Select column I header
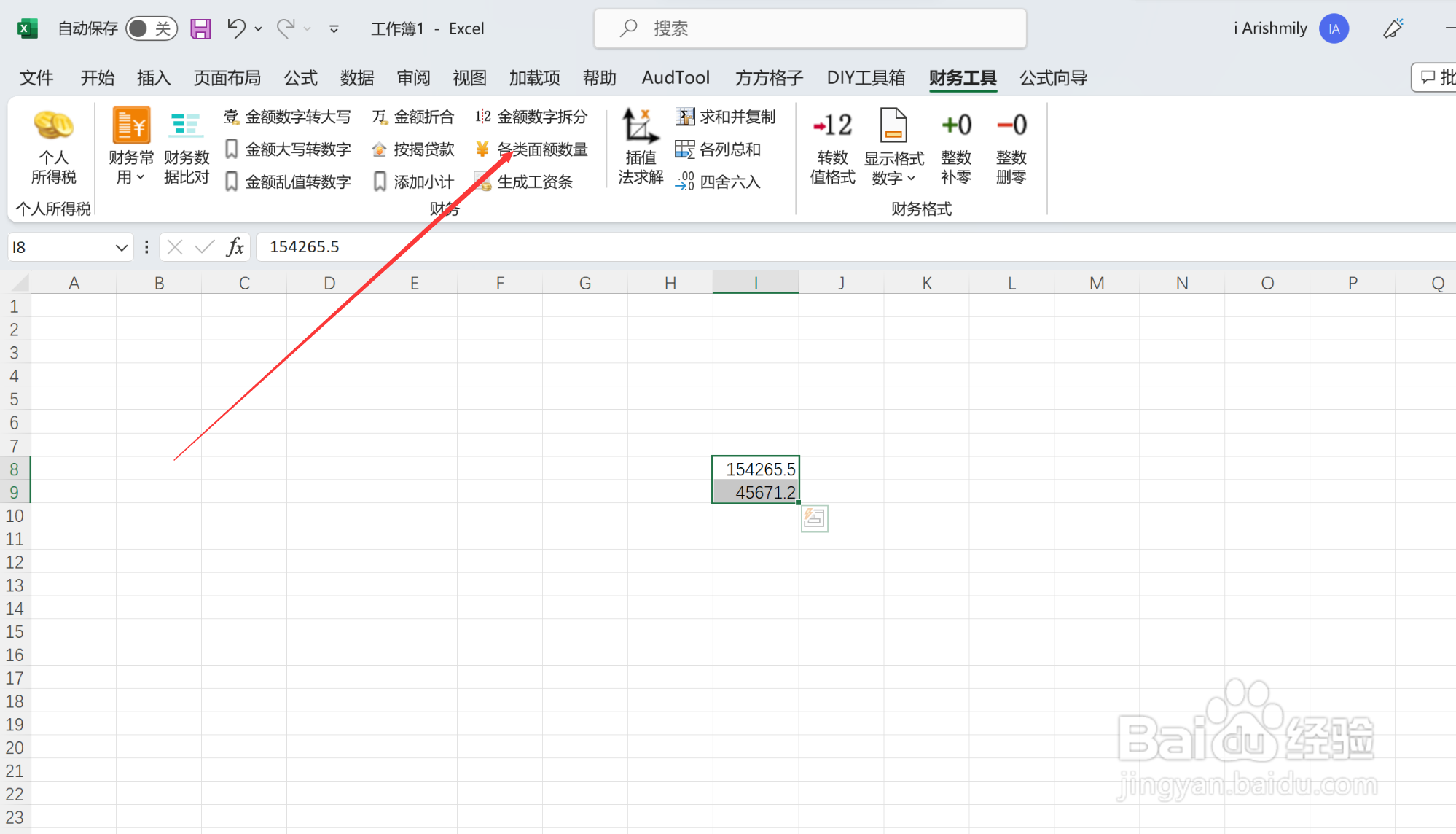Viewport: 1456px width, 834px height. (x=756, y=283)
